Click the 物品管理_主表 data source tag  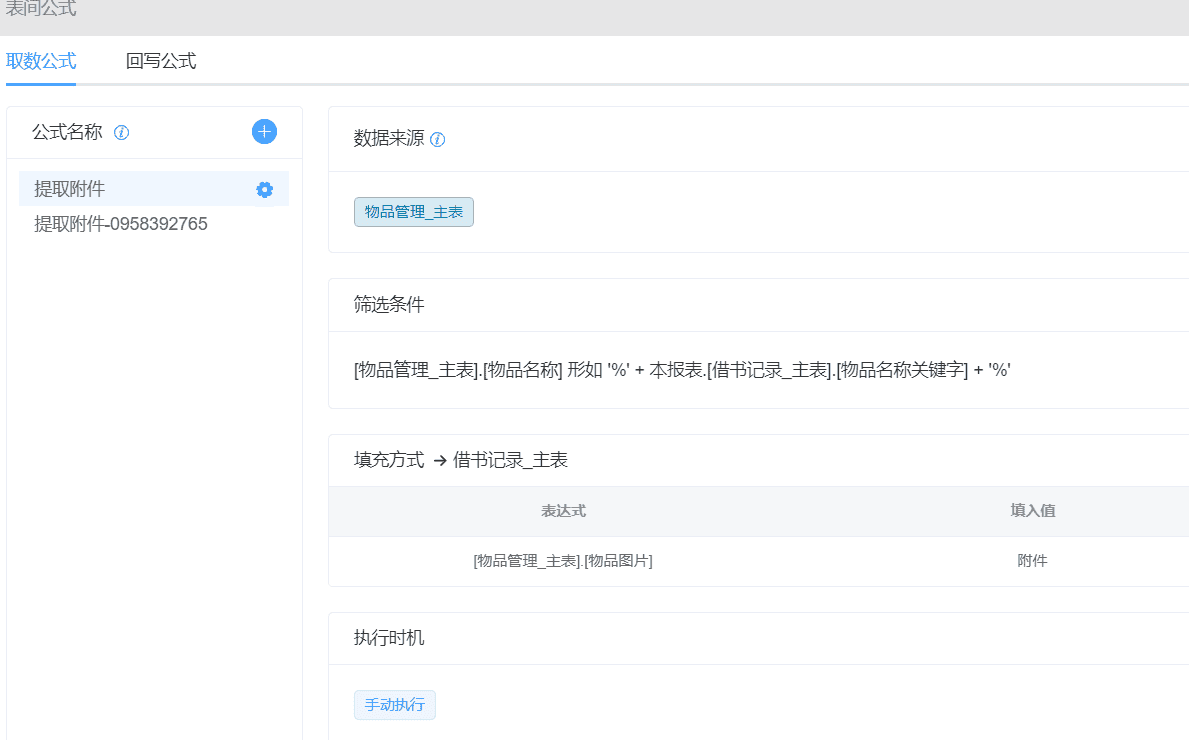pyautogui.click(x=414, y=212)
